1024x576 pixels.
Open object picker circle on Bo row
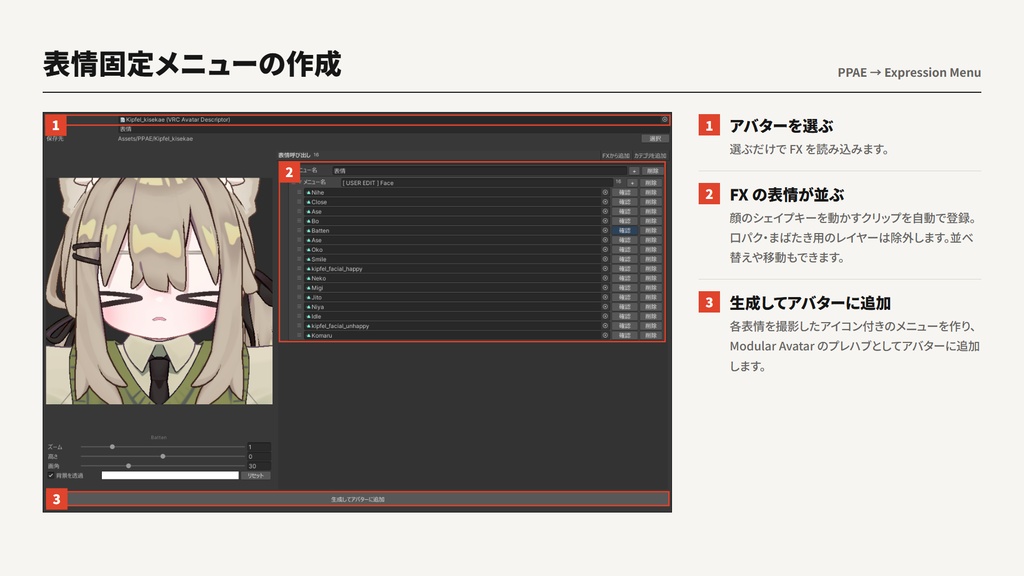pos(605,221)
